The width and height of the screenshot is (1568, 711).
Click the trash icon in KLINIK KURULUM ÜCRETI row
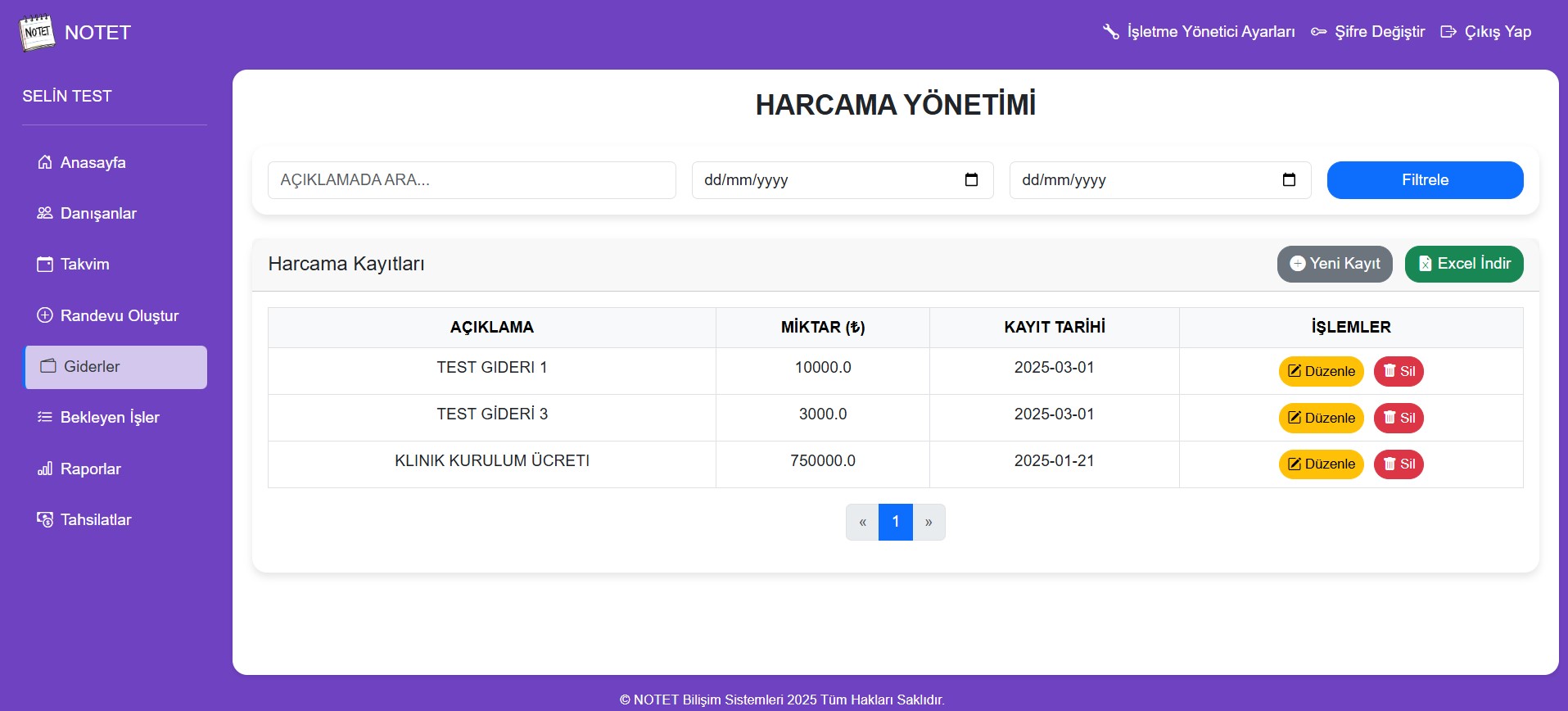point(1390,464)
